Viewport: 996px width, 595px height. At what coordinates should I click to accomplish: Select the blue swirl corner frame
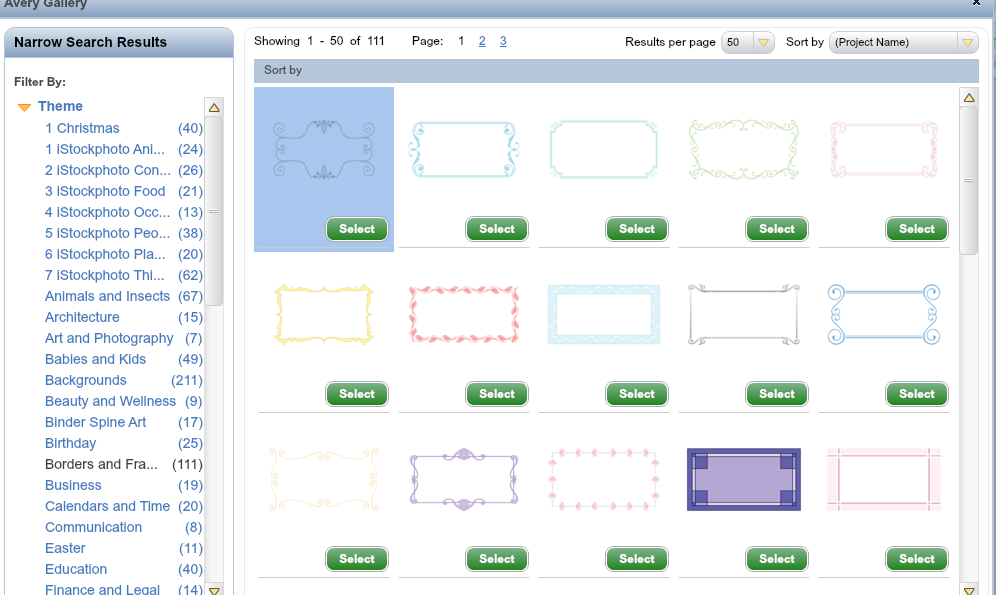[497, 229]
